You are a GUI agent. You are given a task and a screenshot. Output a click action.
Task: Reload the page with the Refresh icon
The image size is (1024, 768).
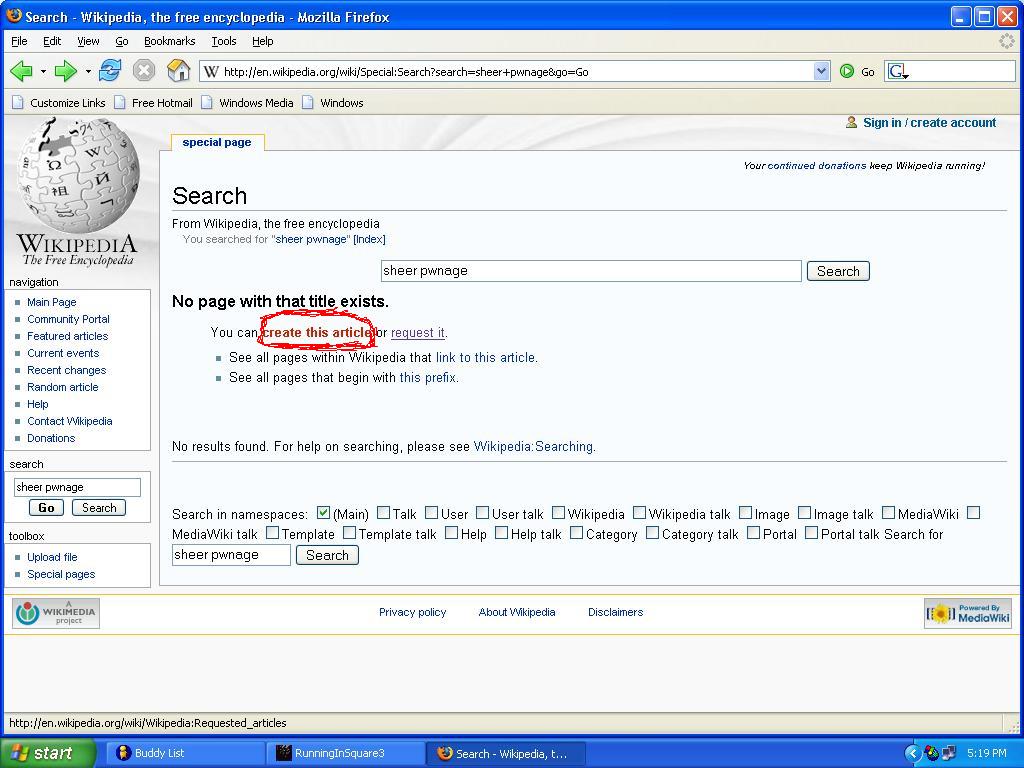pyautogui.click(x=110, y=71)
